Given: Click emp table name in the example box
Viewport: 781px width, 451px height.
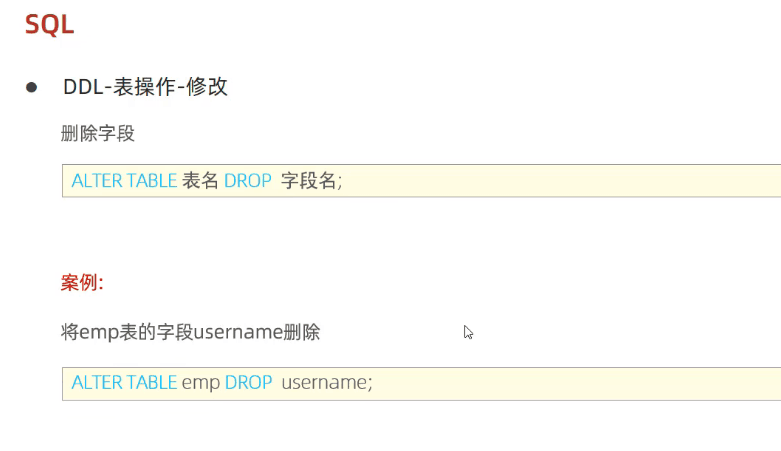Looking at the screenshot, I should 201,384.
